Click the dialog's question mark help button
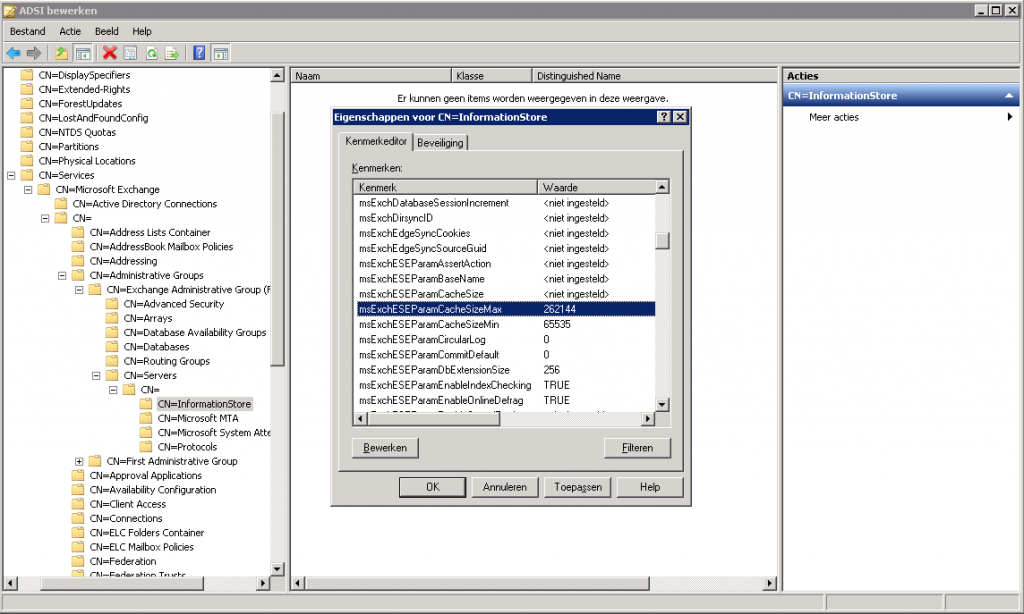The height and width of the screenshot is (614, 1024). 664,117
